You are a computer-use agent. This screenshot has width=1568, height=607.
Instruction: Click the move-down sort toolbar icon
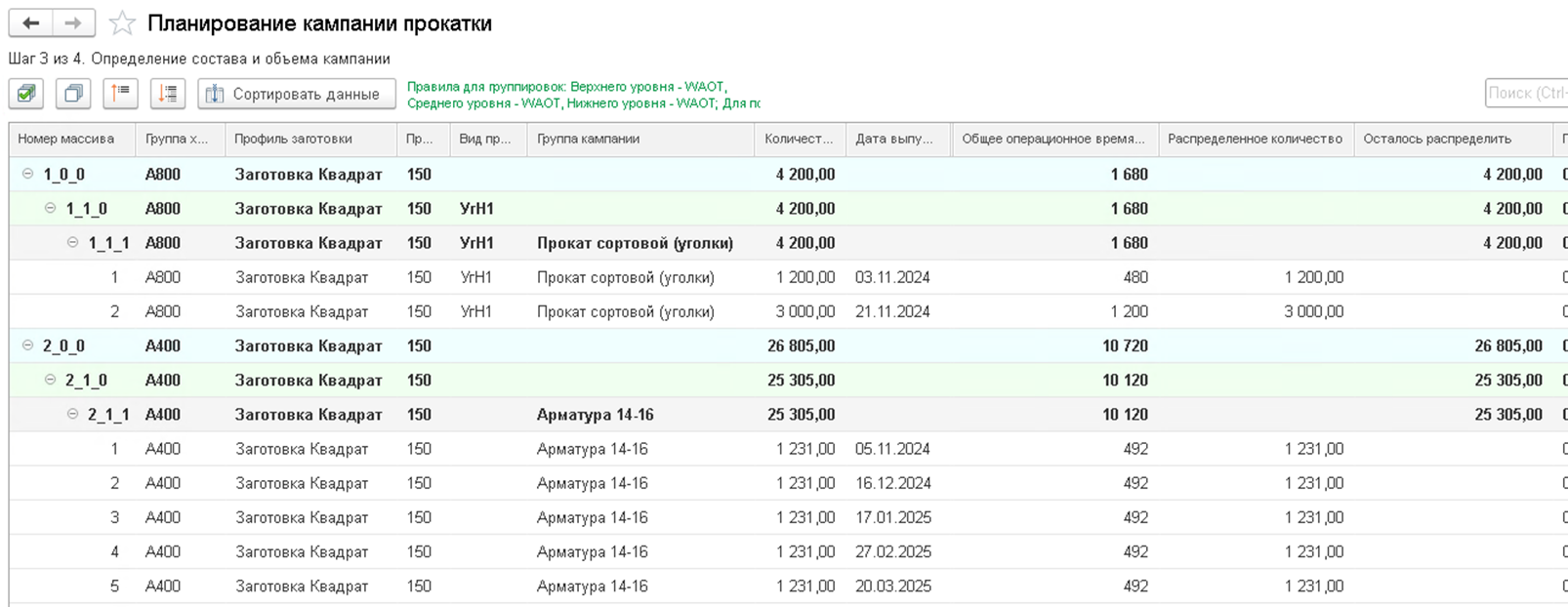(168, 94)
